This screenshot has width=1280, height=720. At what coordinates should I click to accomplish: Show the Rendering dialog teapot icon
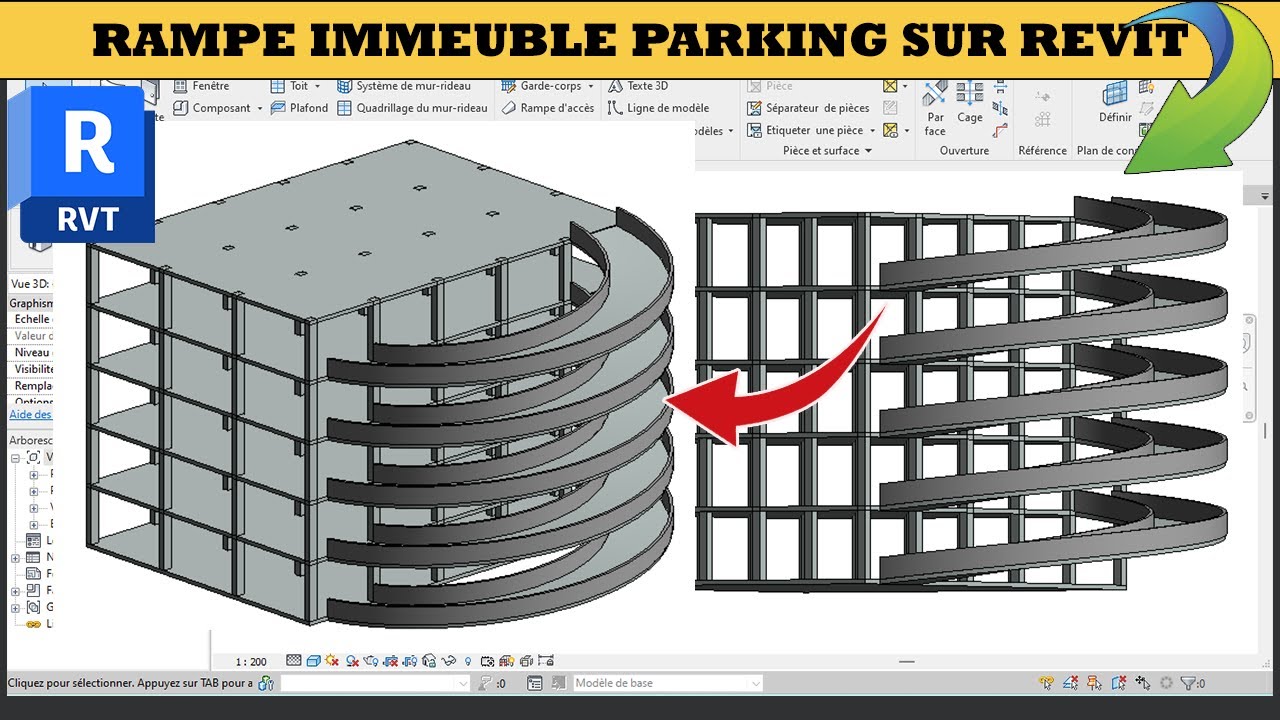click(371, 660)
